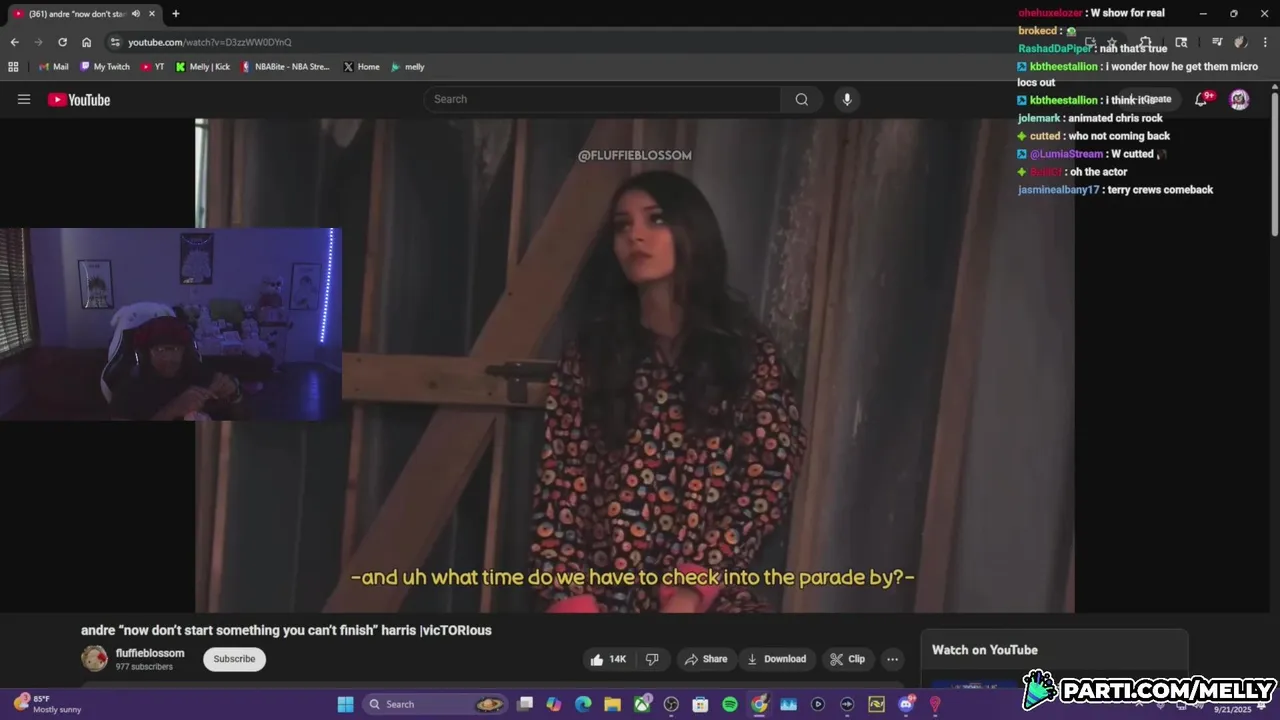The width and height of the screenshot is (1280, 720).
Task: Download the video
Action: click(x=777, y=659)
